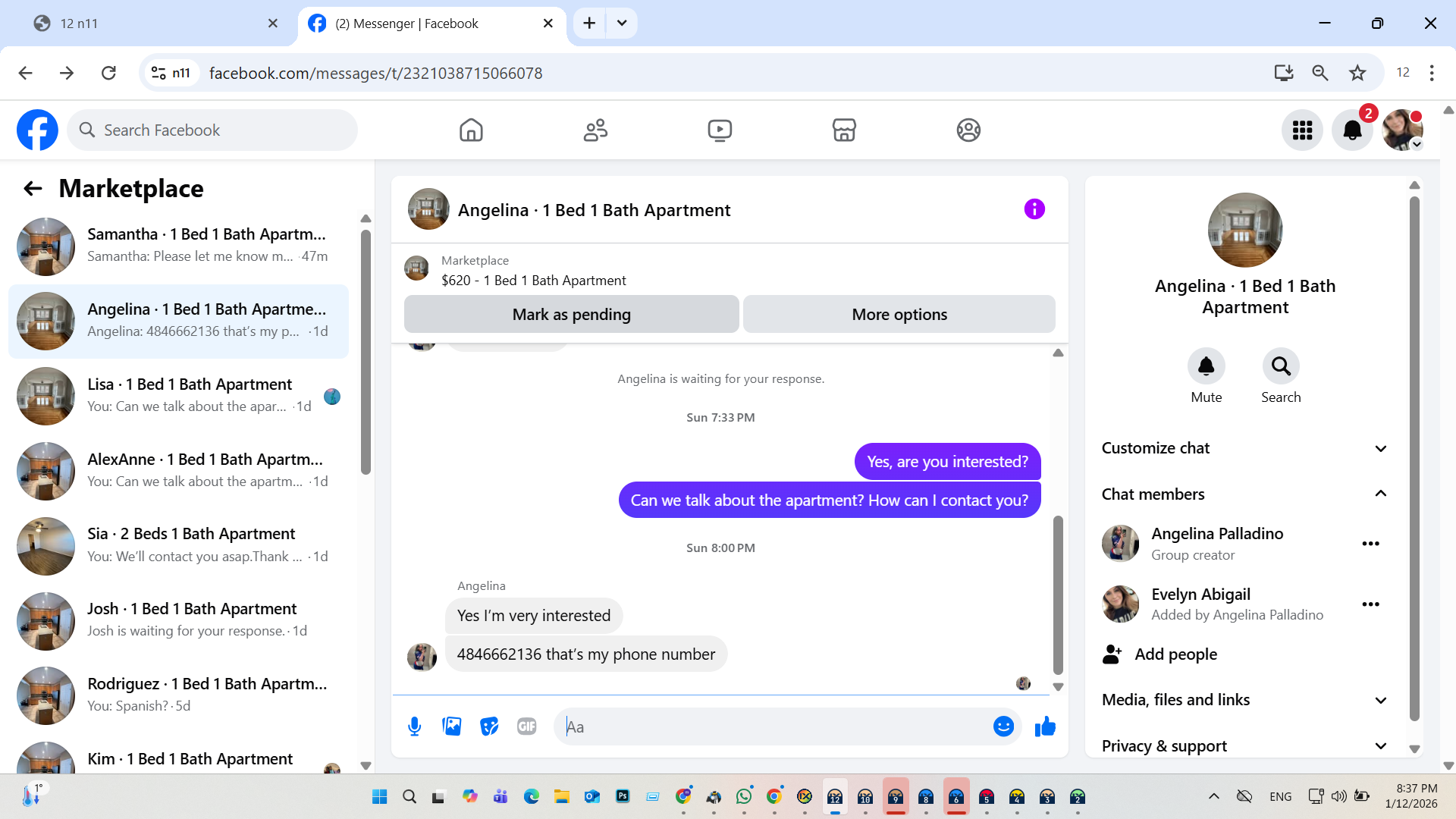
Task: Send a thumbs-up like
Action: (x=1045, y=726)
